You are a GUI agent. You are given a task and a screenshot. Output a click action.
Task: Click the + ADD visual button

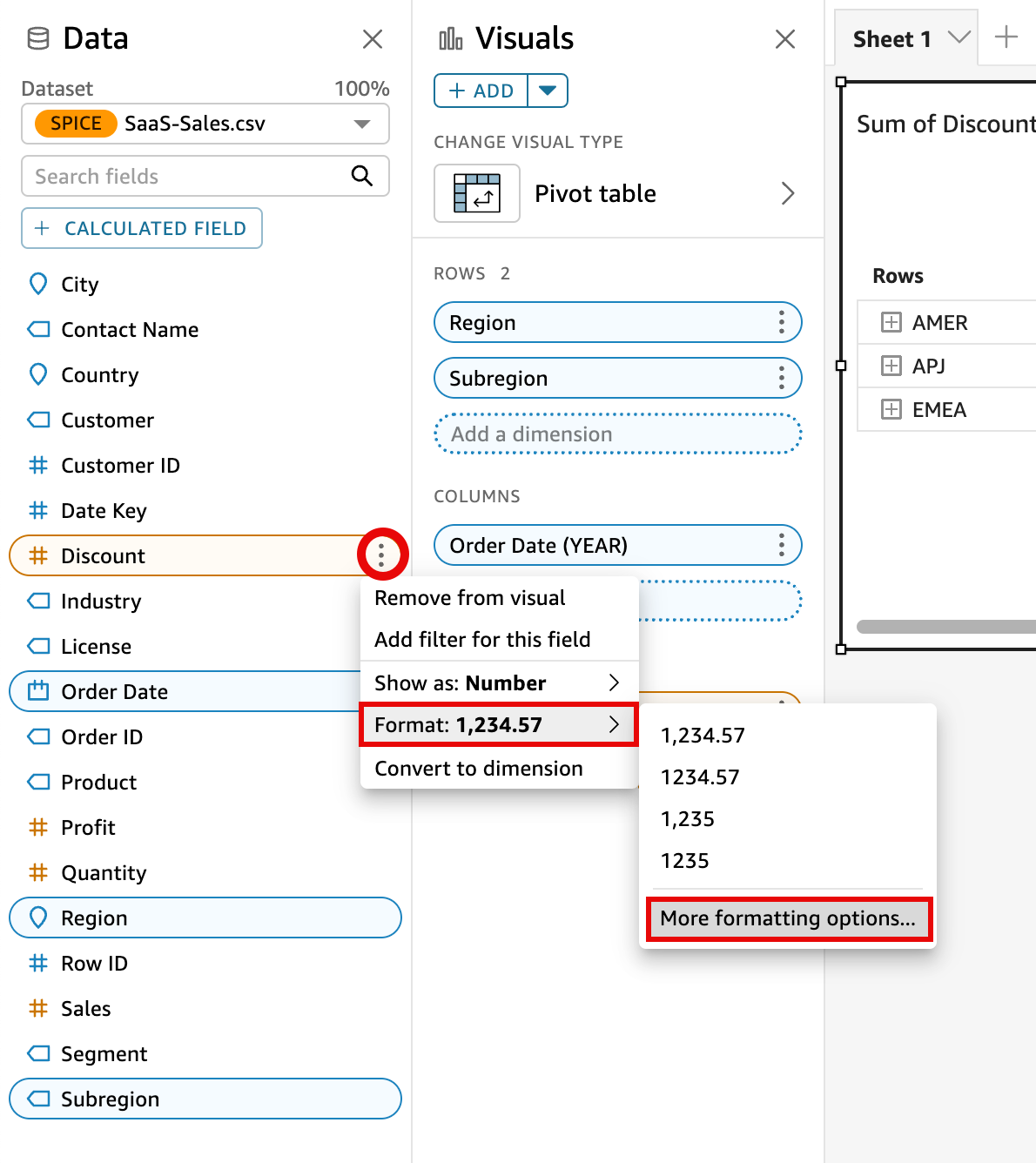pyautogui.click(x=481, y=91)
